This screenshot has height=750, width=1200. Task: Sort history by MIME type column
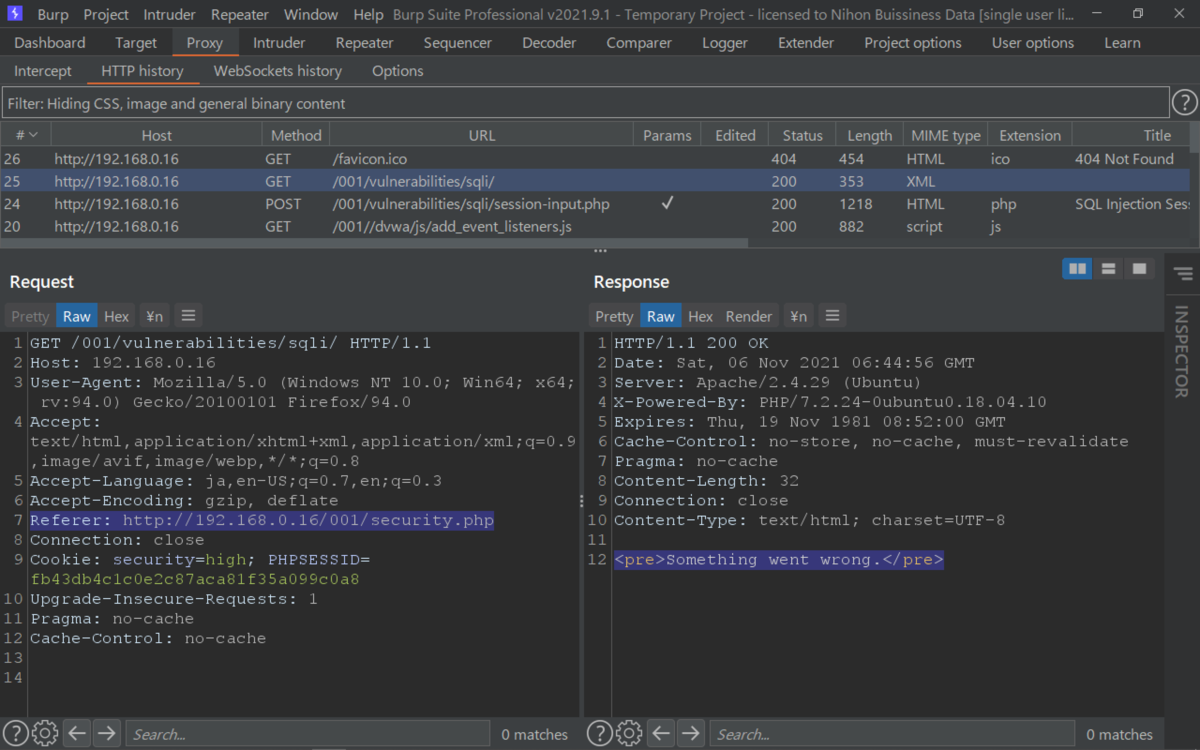pyautogui.click(x=945, y=135)
